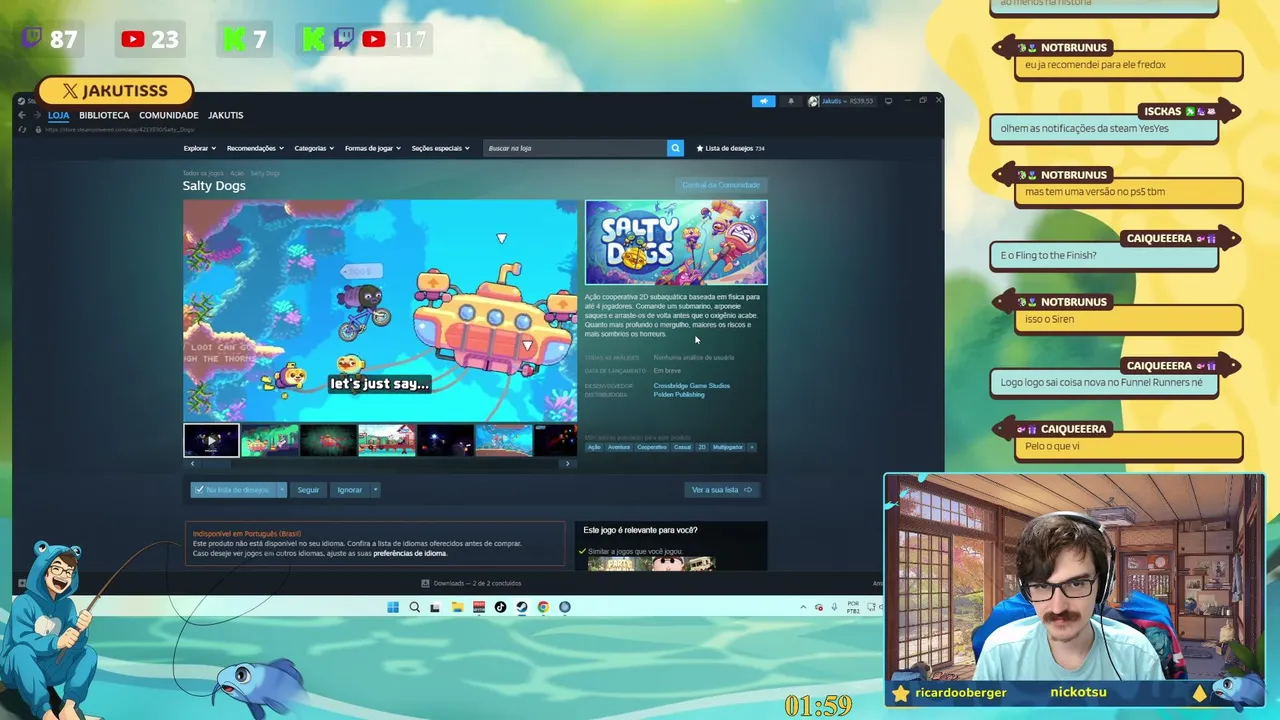This screenshot has height=720, width=1280.
Task: Toggle the wishlist checkbox button
Action: (233, 490)
